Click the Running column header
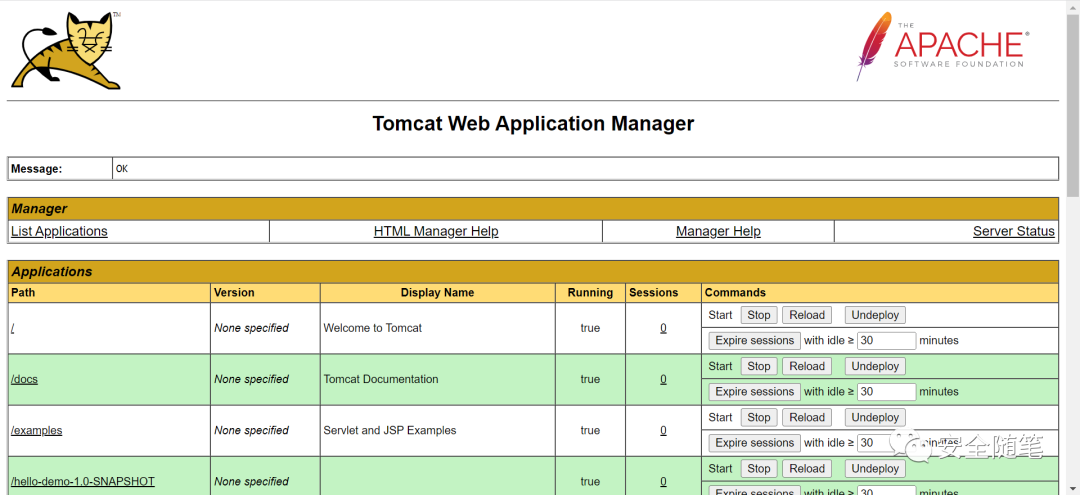The image size is (1080, 495). tap(590, 293)
